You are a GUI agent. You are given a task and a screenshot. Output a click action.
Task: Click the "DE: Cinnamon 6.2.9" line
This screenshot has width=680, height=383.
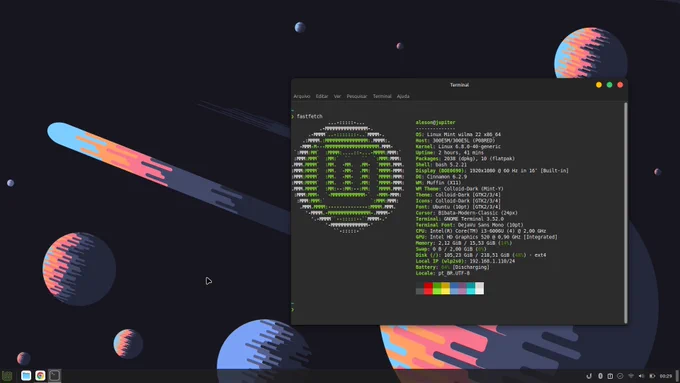click(x=441, y=177)
